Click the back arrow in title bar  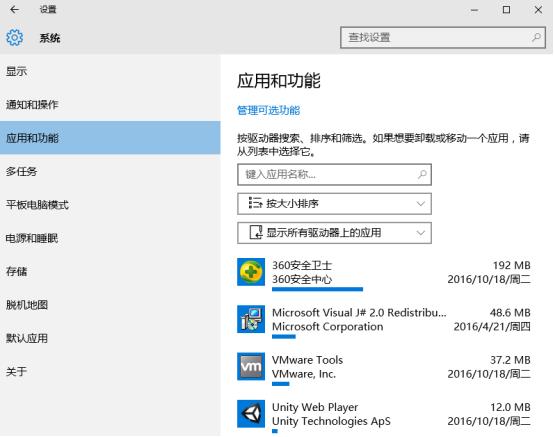pos(14,10)
